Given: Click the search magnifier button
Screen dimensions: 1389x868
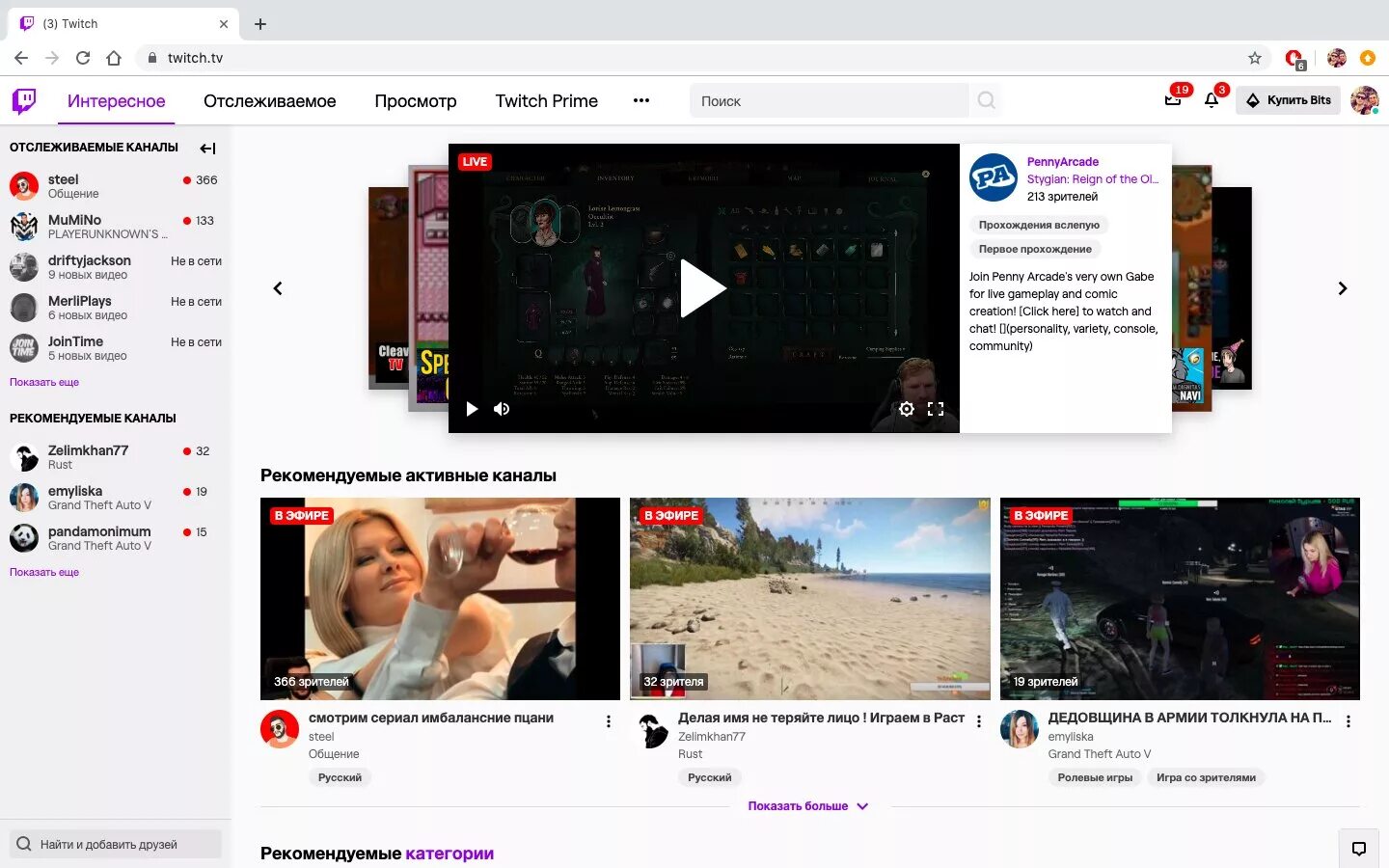Looking at the screenshot, I should coord(986,100).
